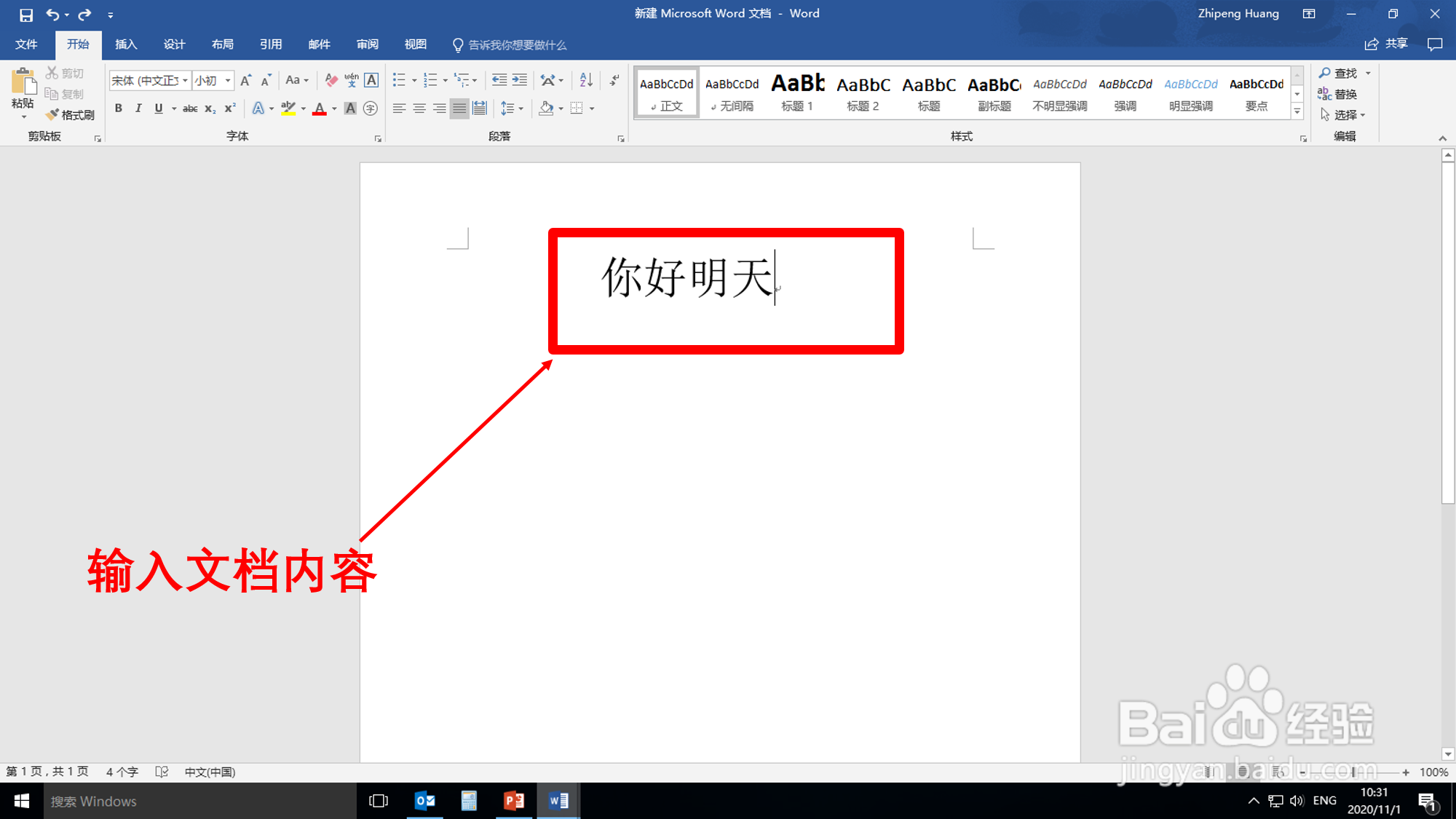The width and height of the screenshot is (1456, 819).
Task: Expand the styles gallery more arrow
Action: [1297, 111]
